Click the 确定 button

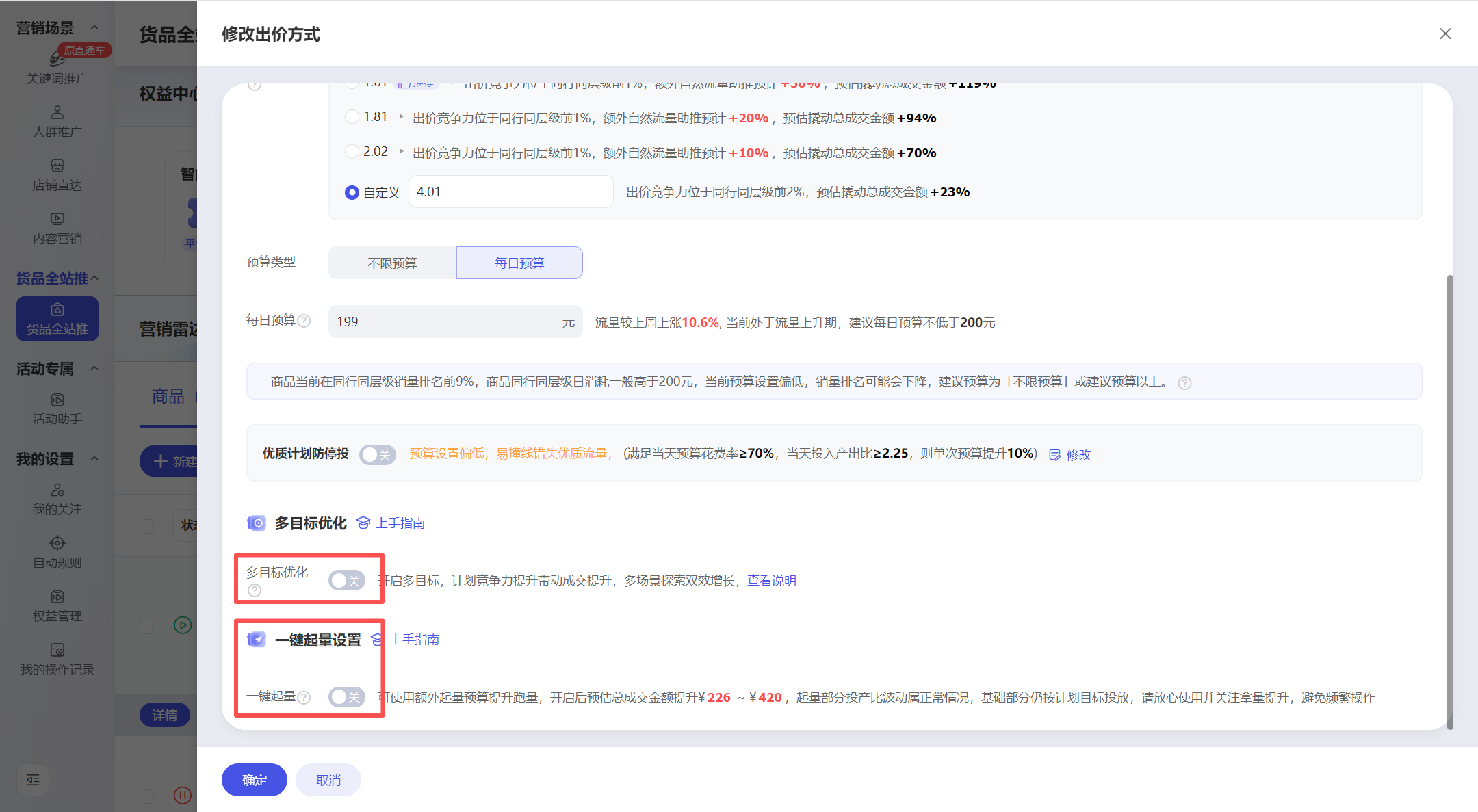(x=254, y=779)
